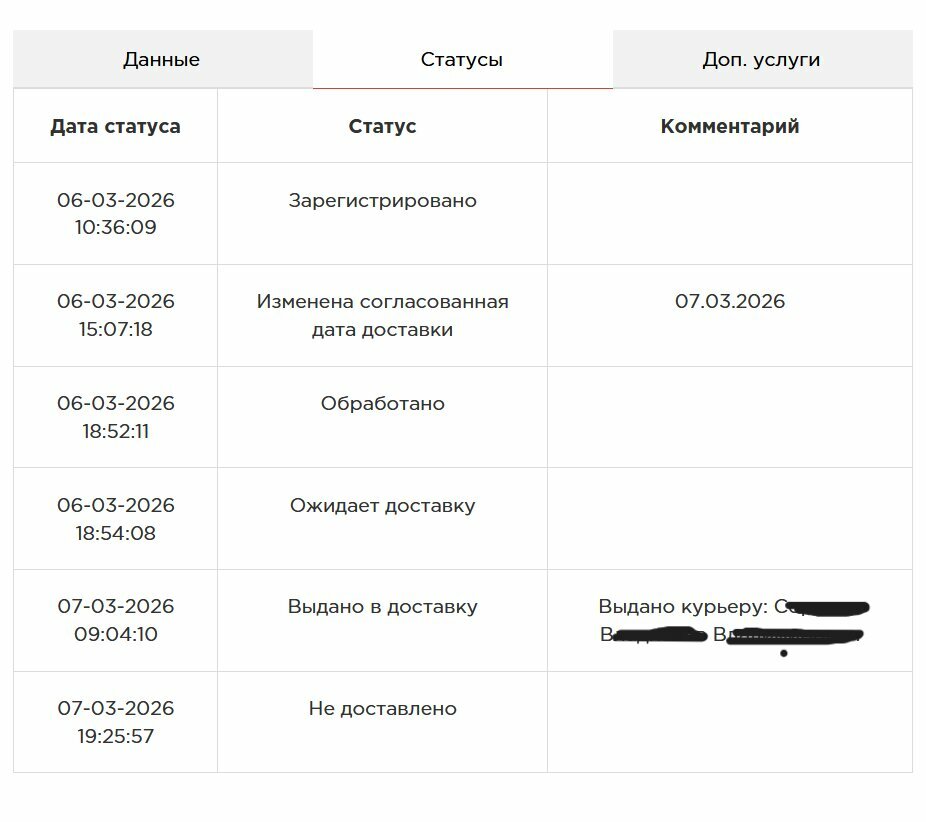Click the timestamp 07-03-2026 19:25:57

click(116, 722)
